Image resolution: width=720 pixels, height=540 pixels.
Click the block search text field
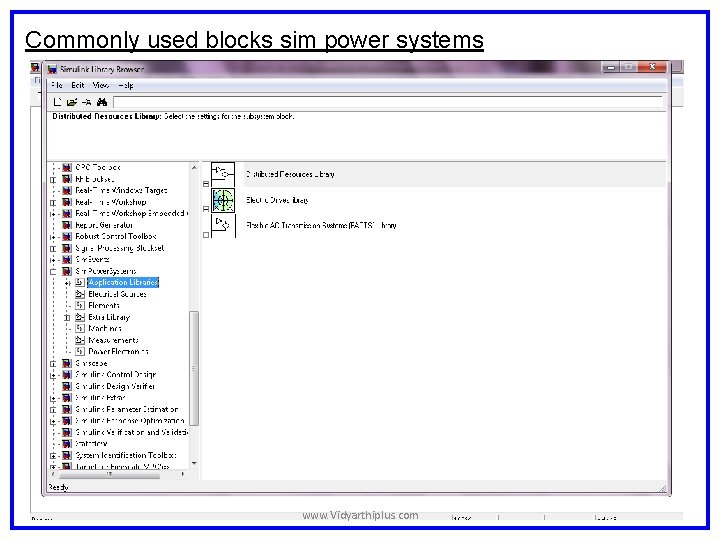click(388, 102)
